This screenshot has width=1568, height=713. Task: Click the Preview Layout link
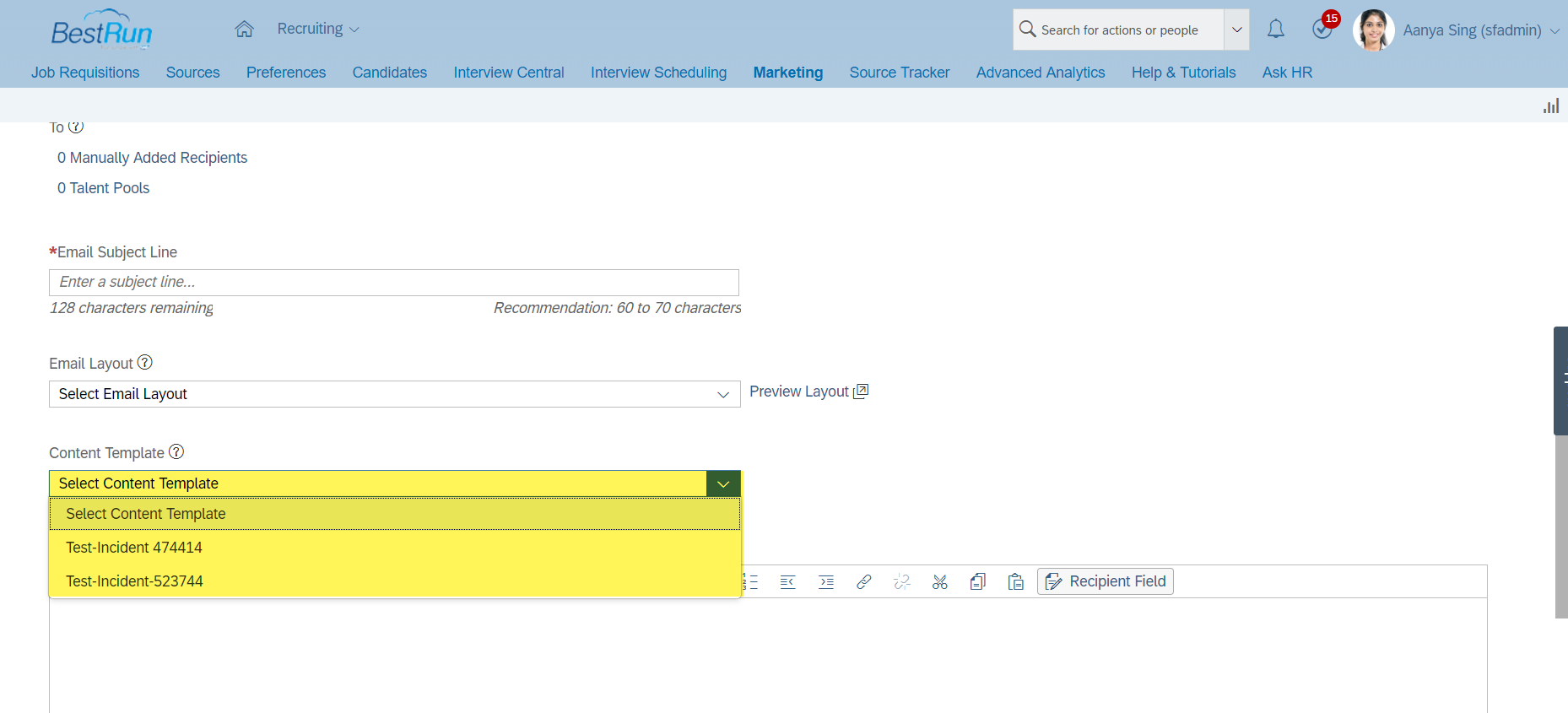click(799, 392)
